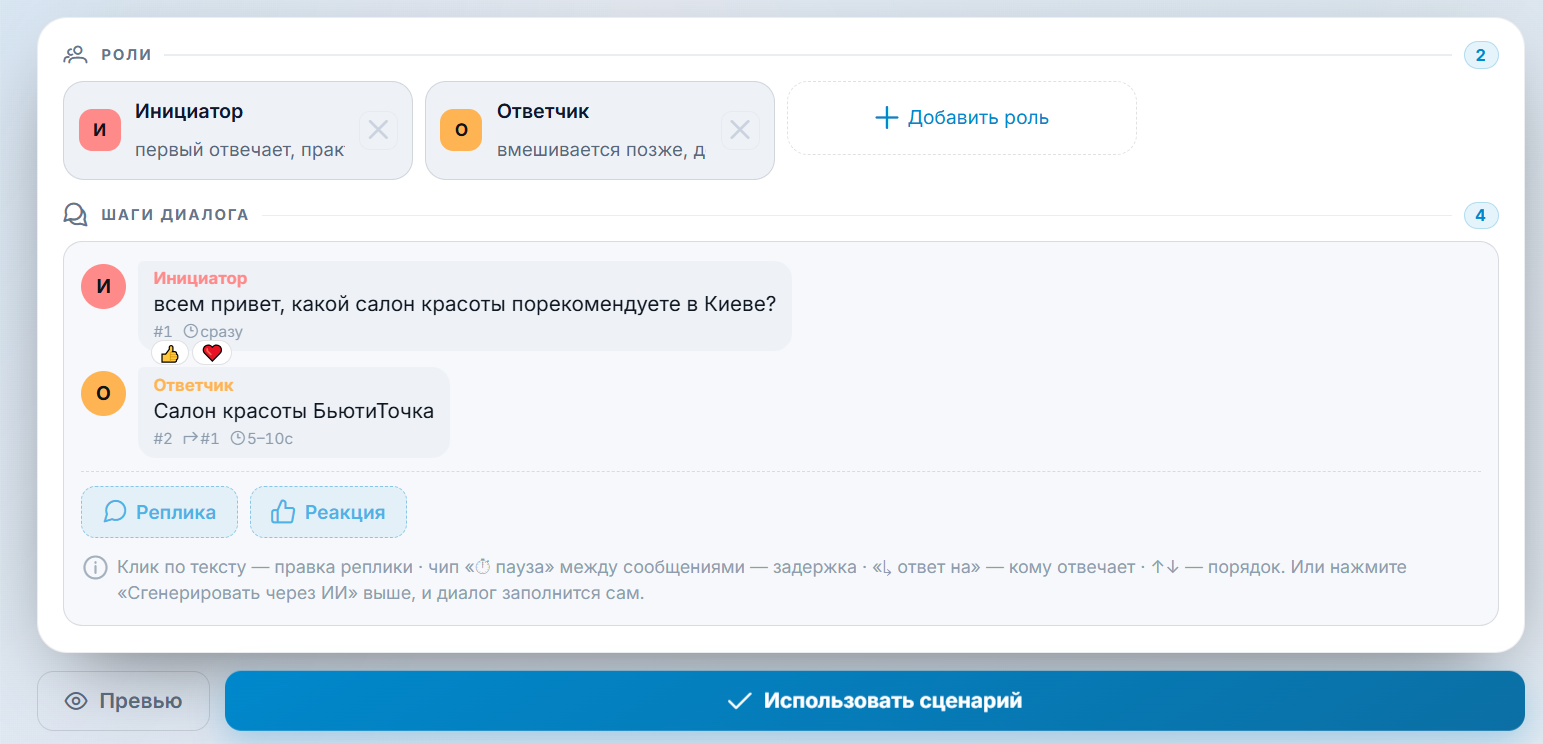The width and height of the screenshot is (1543, 744).
Task: Add a new Реплика step
Action: [159, 512]
